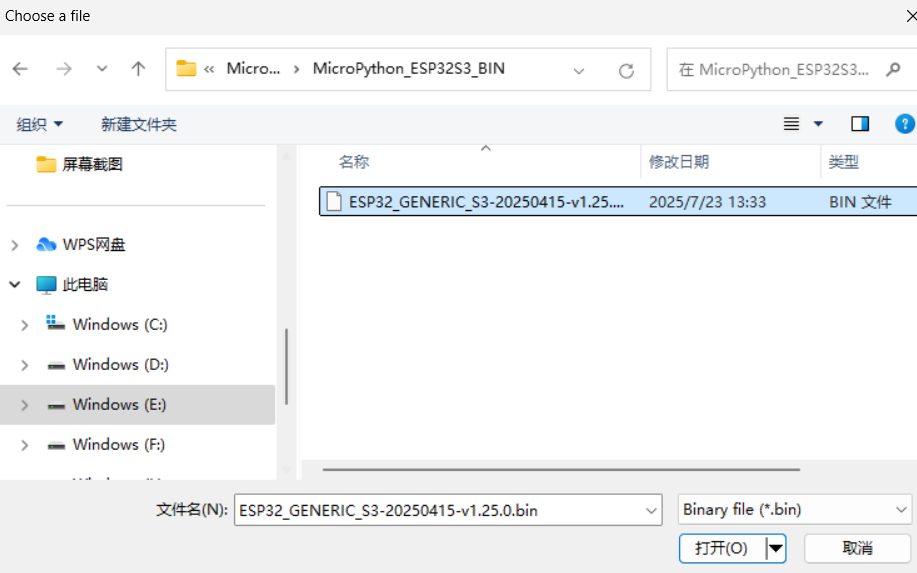
Task: Change view using the list view icon
Action: pos(791,123)
